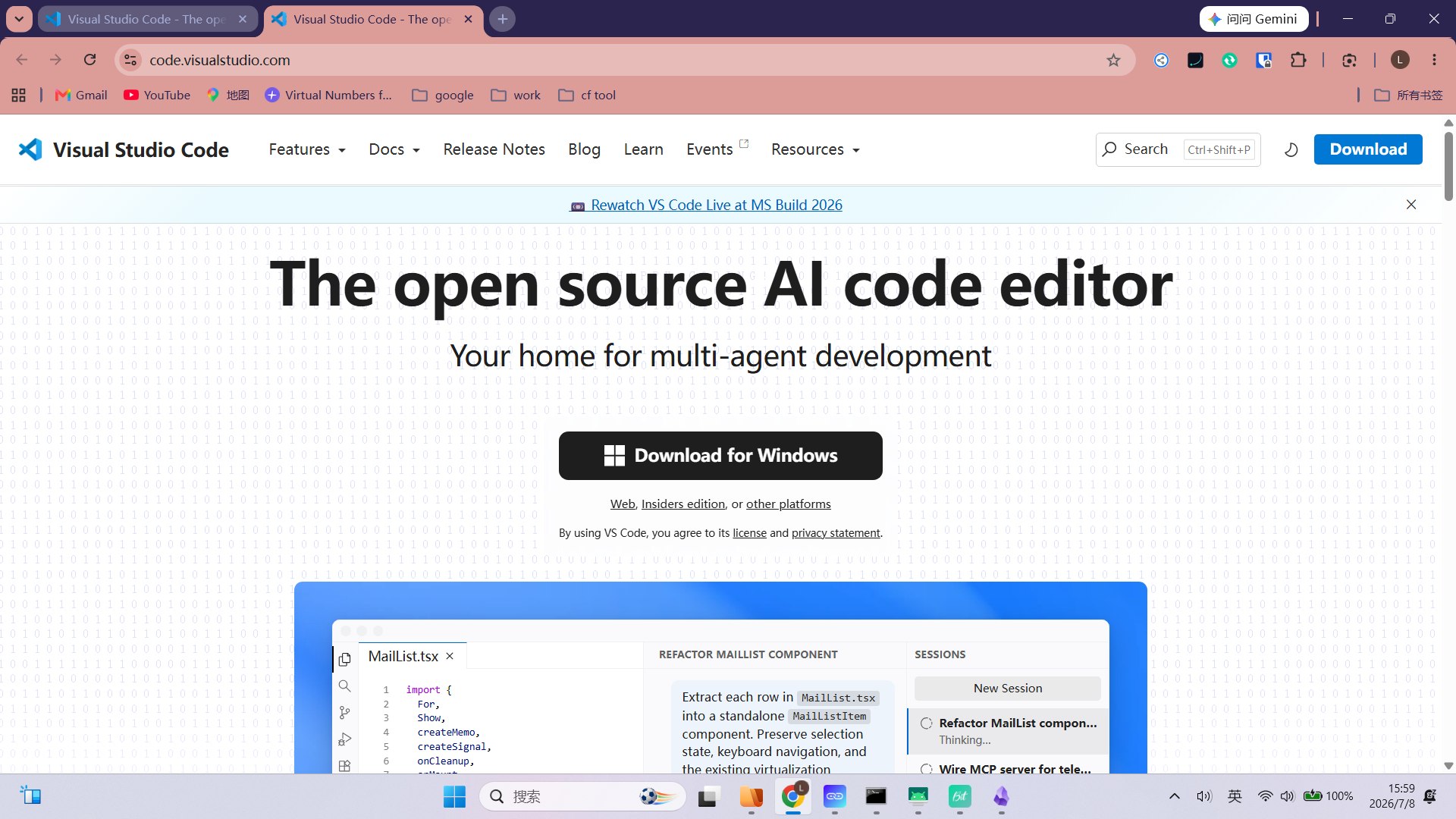
Task: Expand the Features menu
Action: (x=307, y=149)
